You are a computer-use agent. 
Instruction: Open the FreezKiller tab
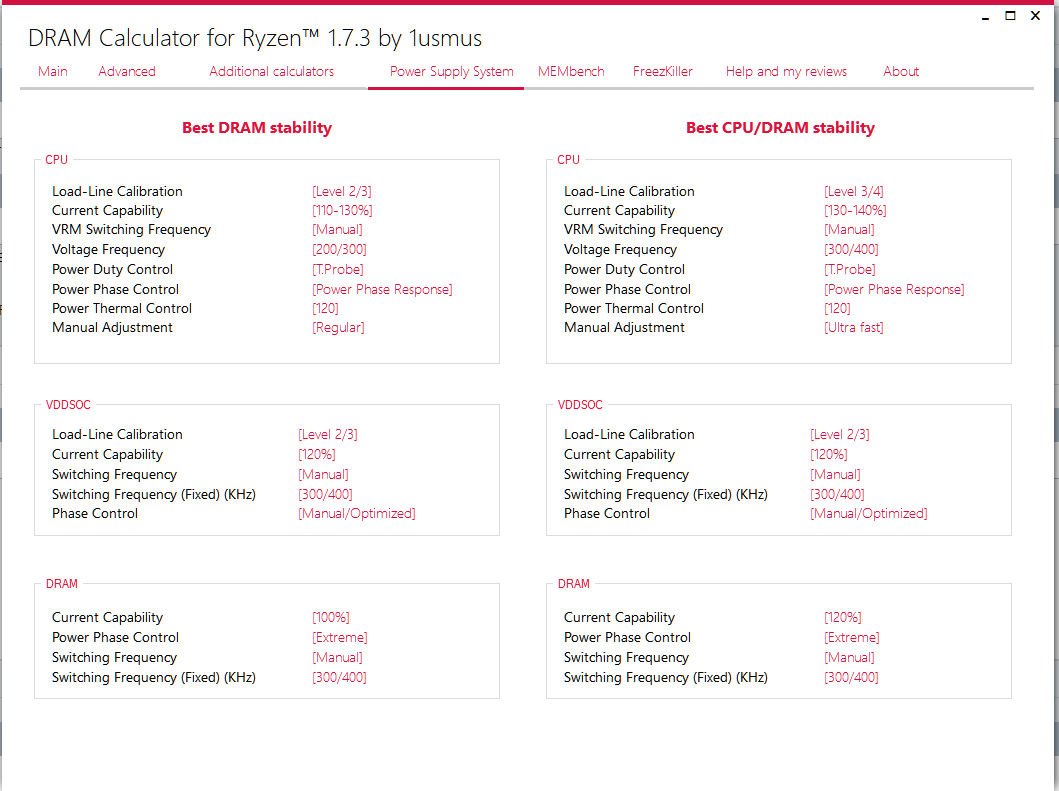click(663, 72)
